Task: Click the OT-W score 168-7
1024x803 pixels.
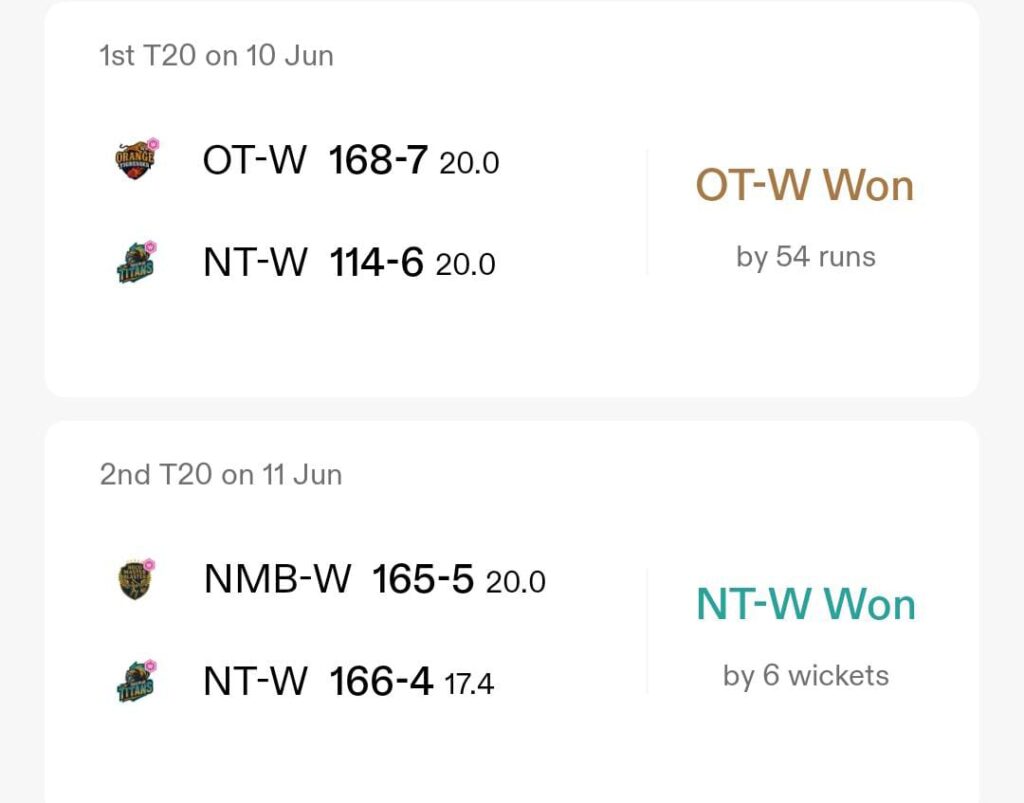Action: click(x=378, y=160)
